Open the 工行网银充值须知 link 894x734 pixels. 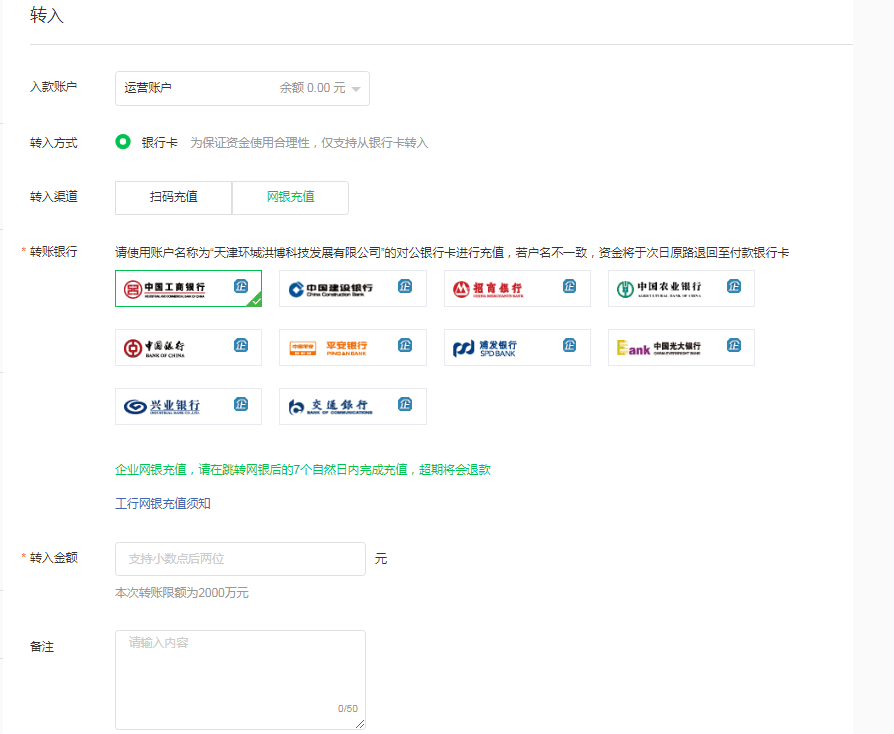pyautogui.click(x=163, y=504)
